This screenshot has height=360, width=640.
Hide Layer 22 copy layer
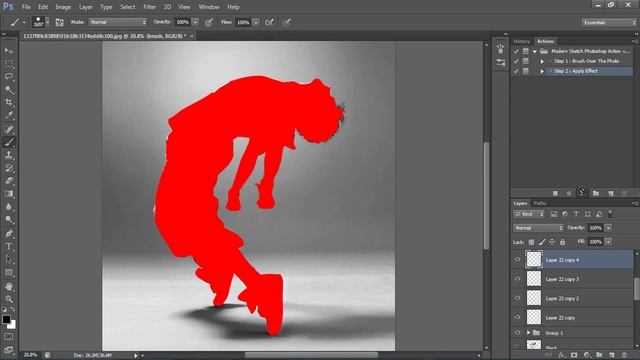518,317
